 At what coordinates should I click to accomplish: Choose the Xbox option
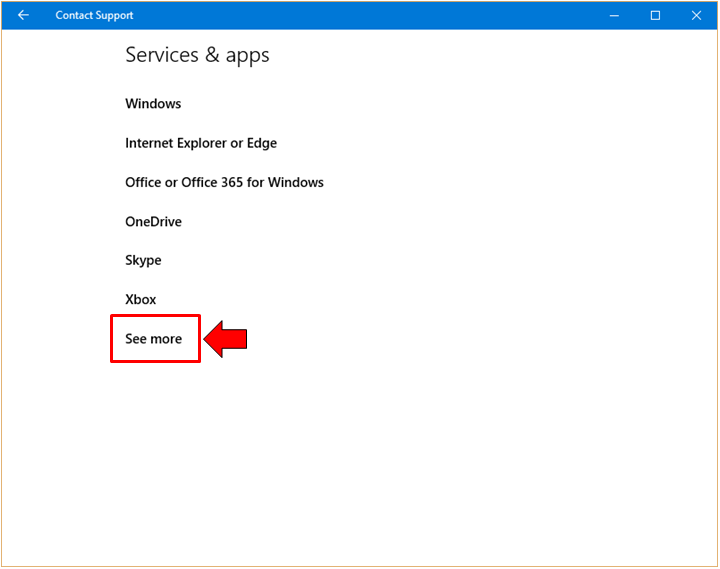click(141, 299)
